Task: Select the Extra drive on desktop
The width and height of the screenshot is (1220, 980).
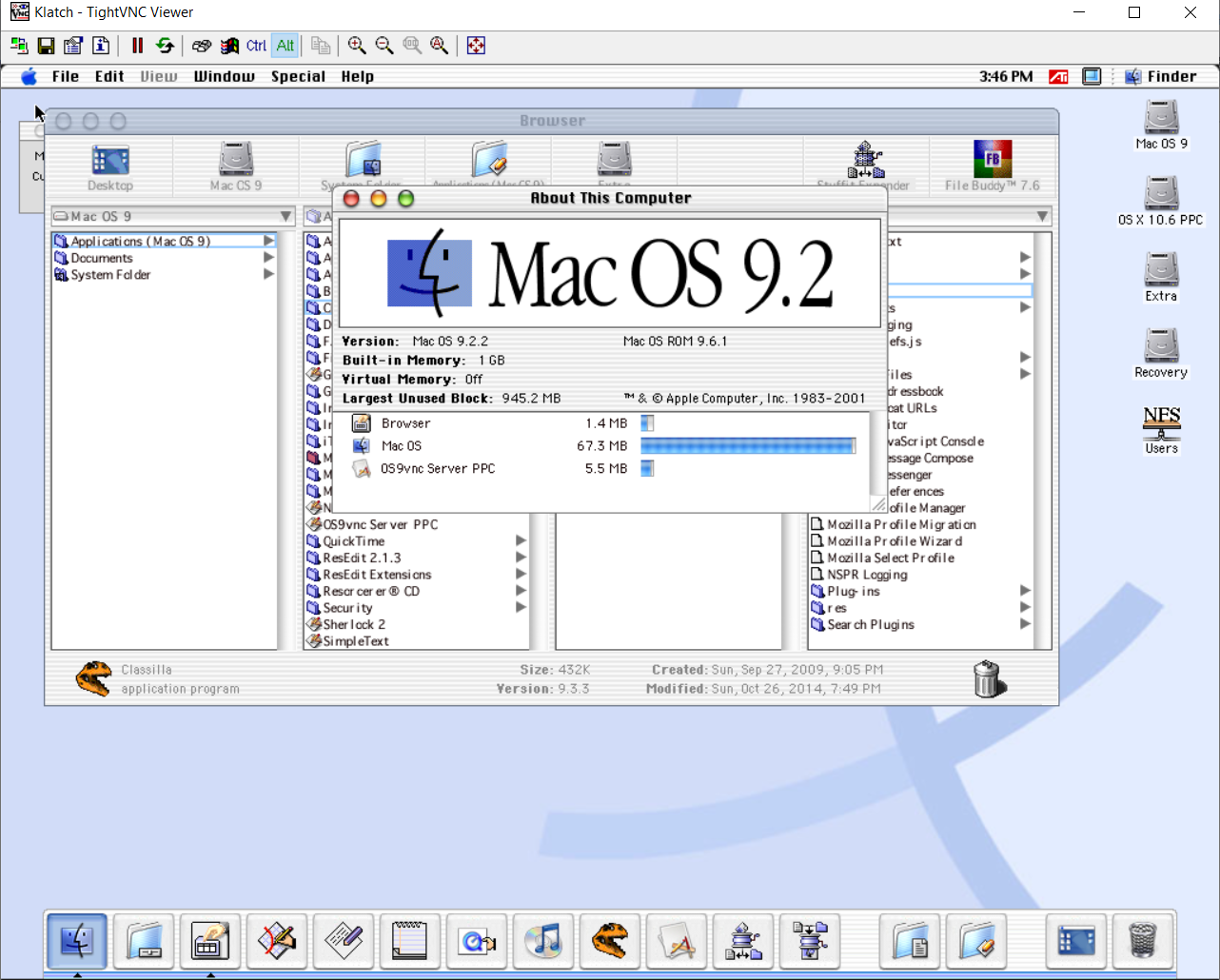Action: [x=1161, y=278]
